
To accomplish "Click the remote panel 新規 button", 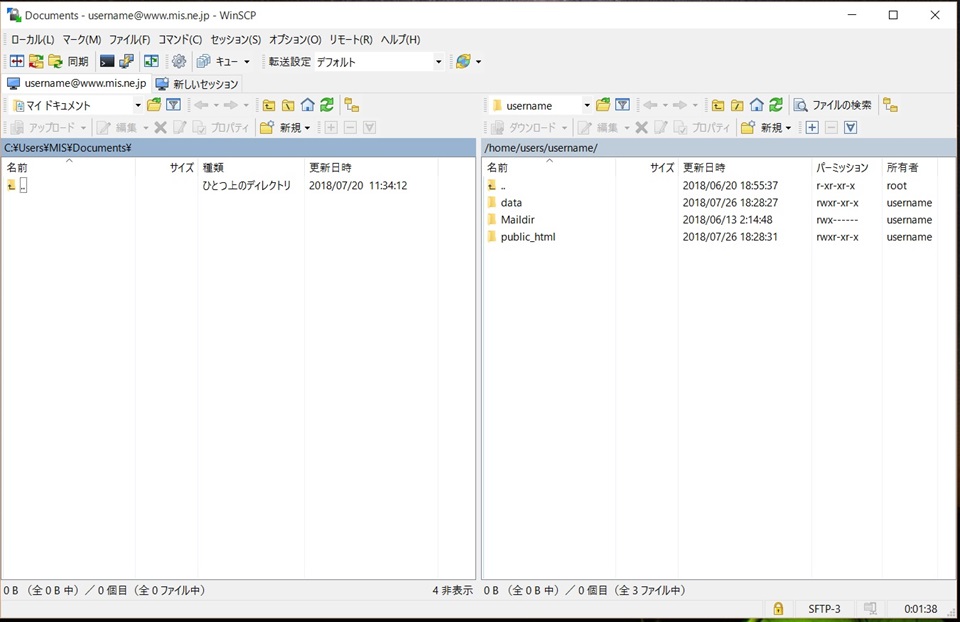I will pos(762,127).
